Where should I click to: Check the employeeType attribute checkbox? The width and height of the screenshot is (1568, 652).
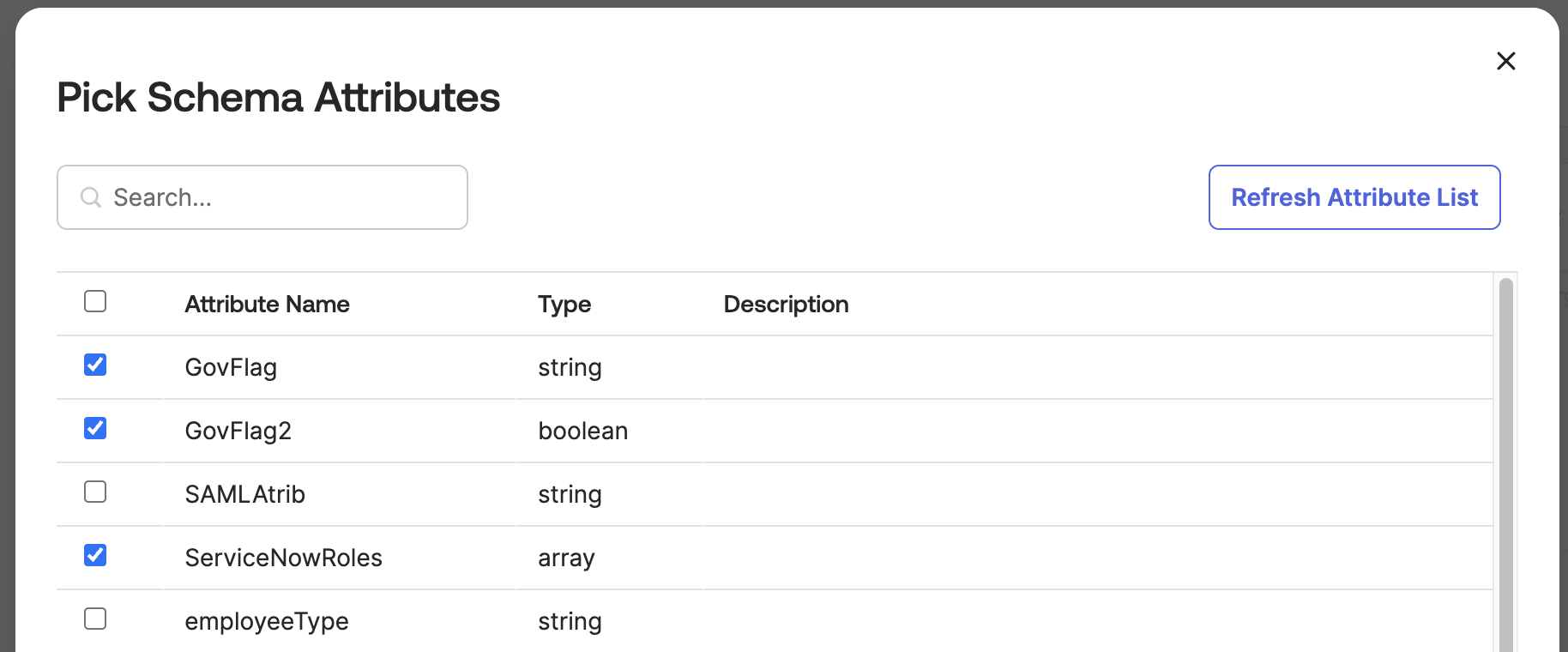(x=94, y=620)
